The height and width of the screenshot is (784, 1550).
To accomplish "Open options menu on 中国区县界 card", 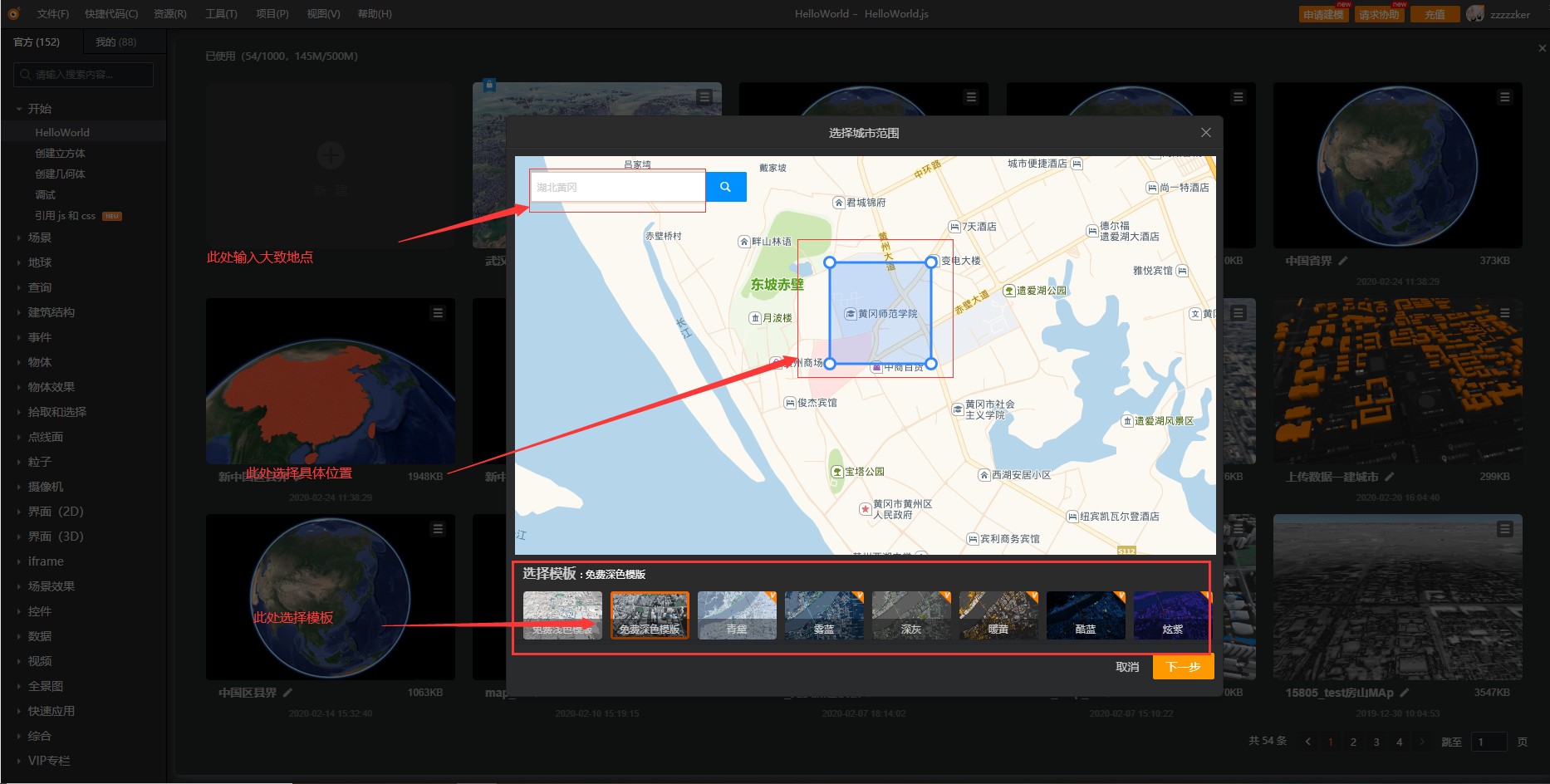I will [438, 529].
